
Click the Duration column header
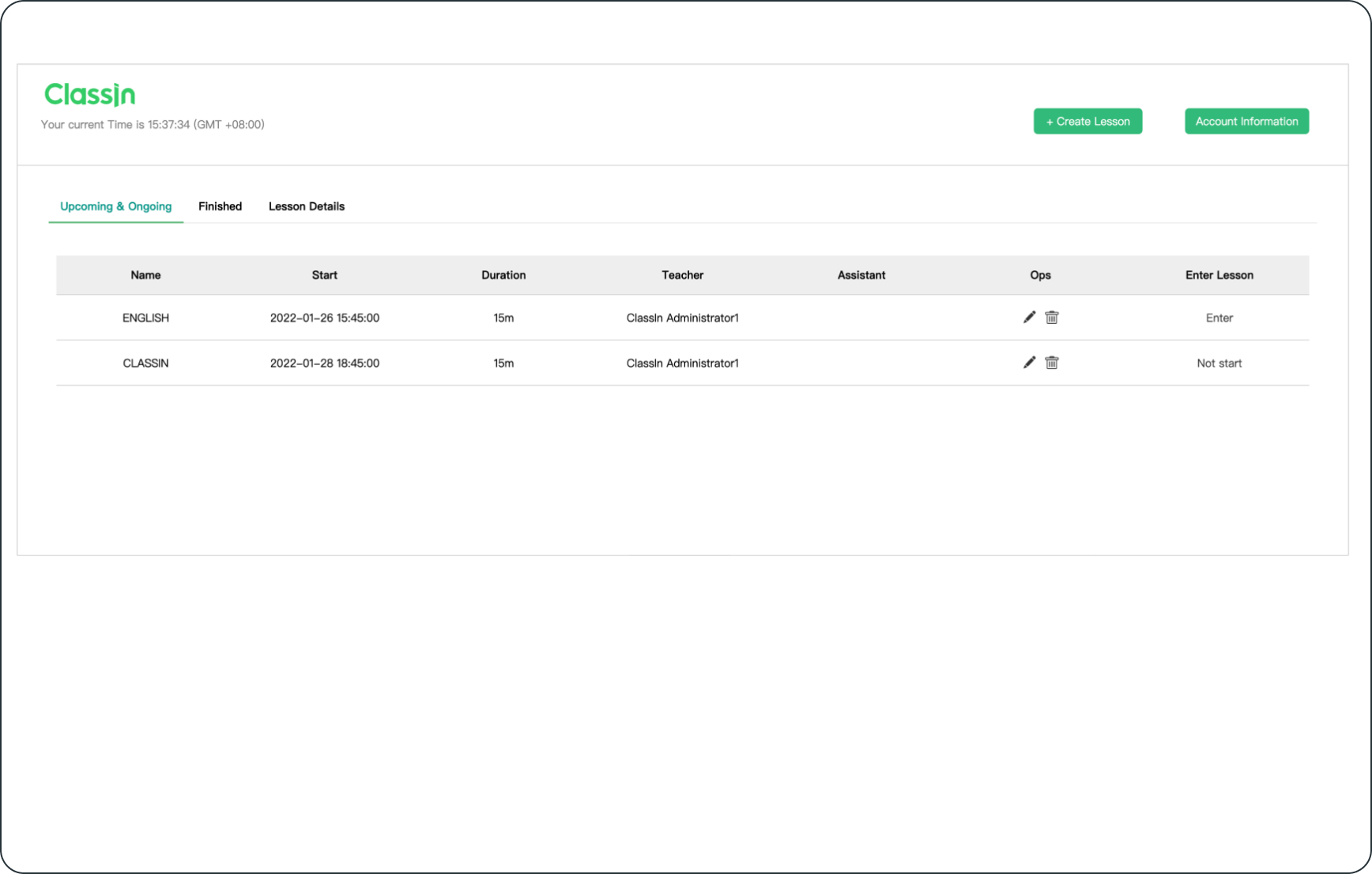pos(503,275)
